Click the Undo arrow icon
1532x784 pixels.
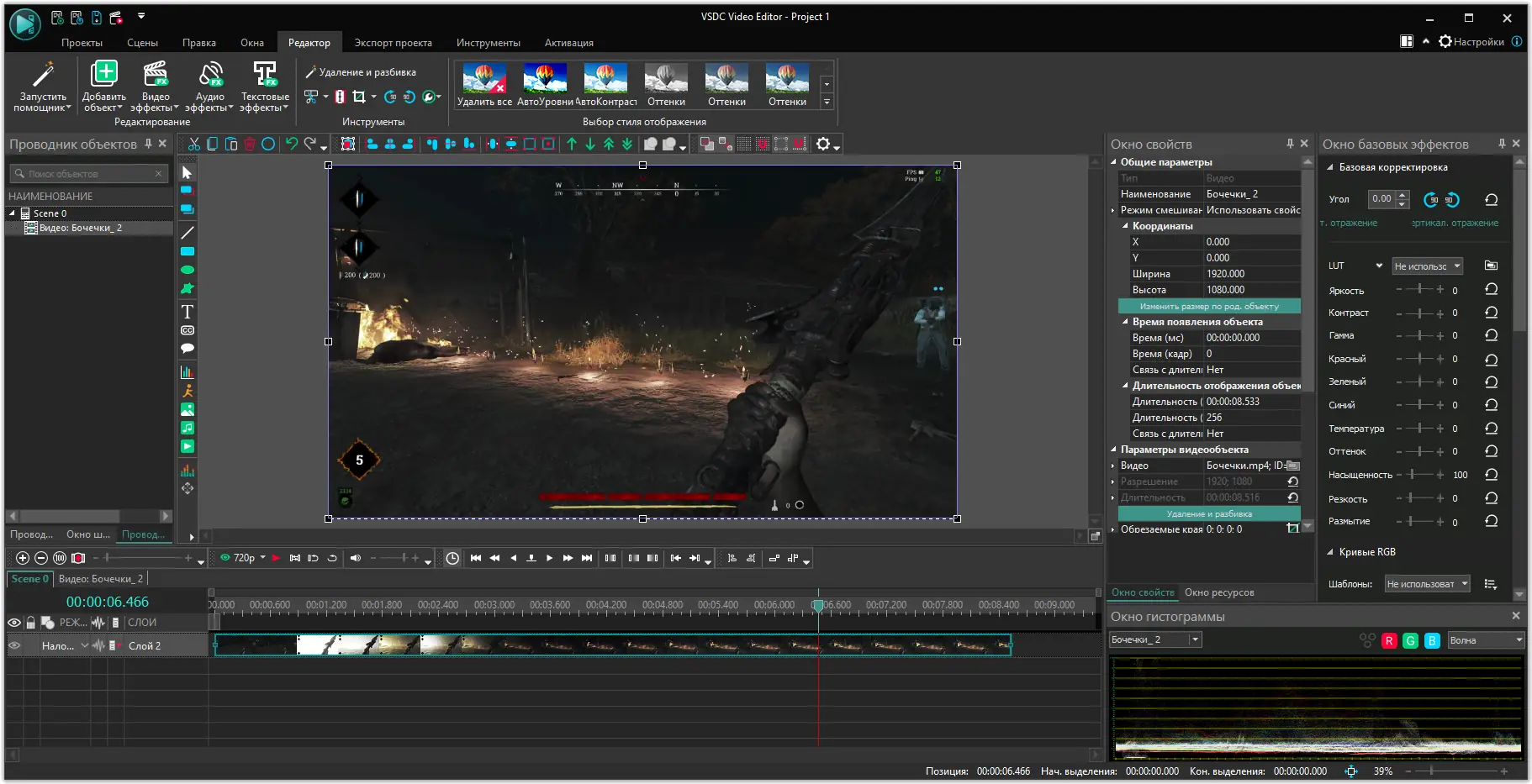(292, 144)
